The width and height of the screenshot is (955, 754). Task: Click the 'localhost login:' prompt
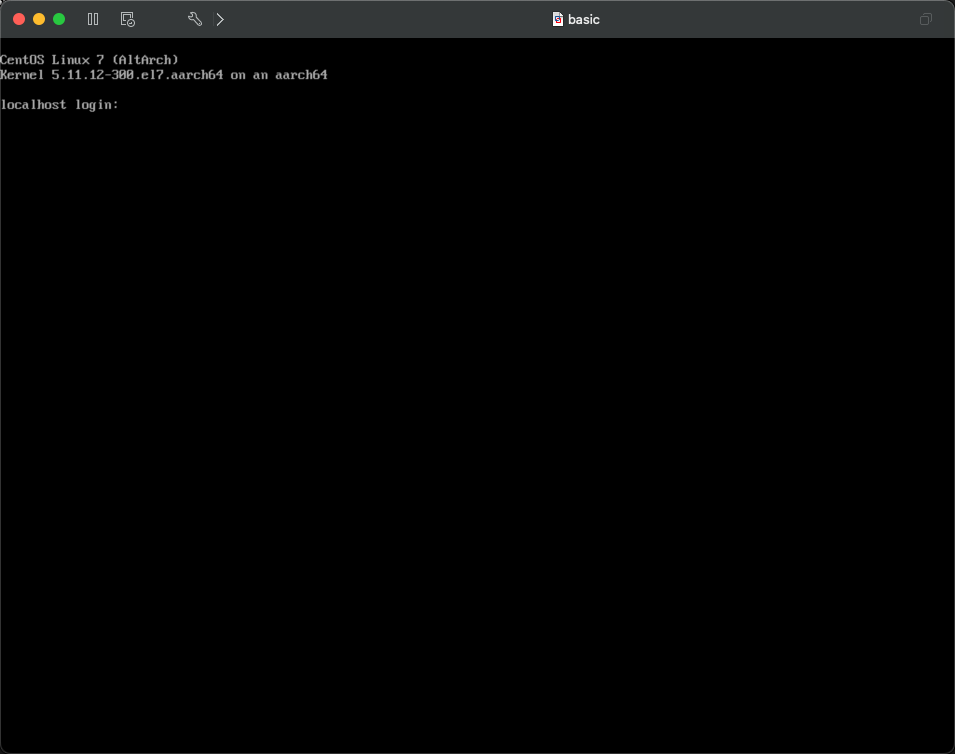[60, 105]
